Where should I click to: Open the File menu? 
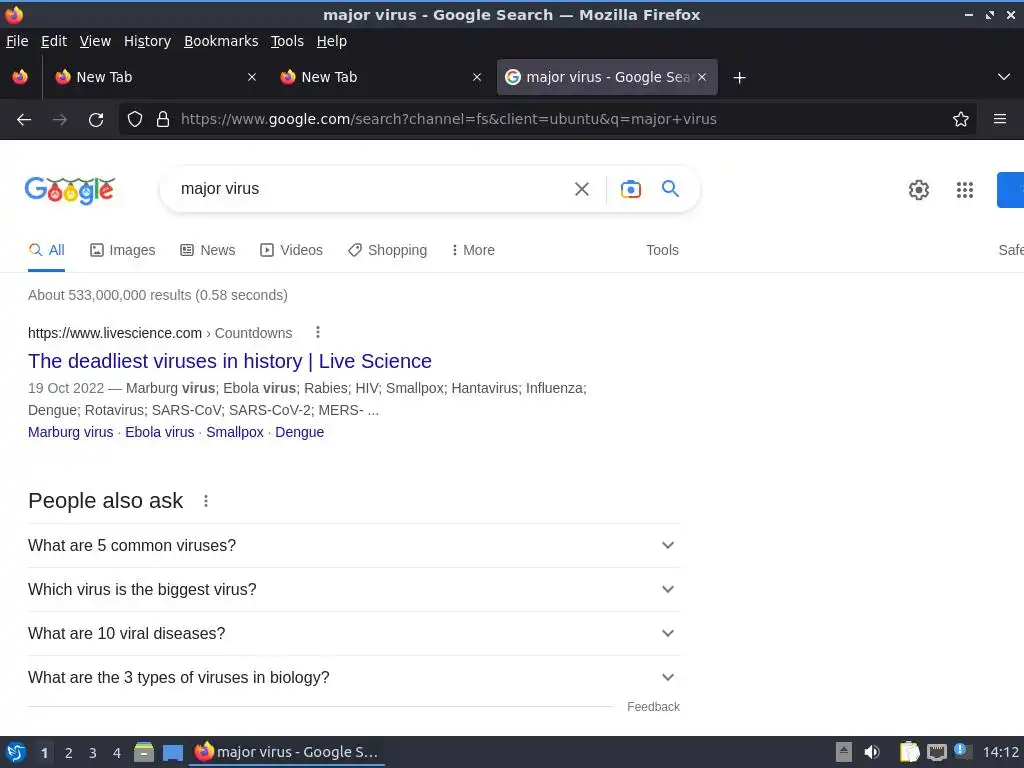click(x=17, y=41)
